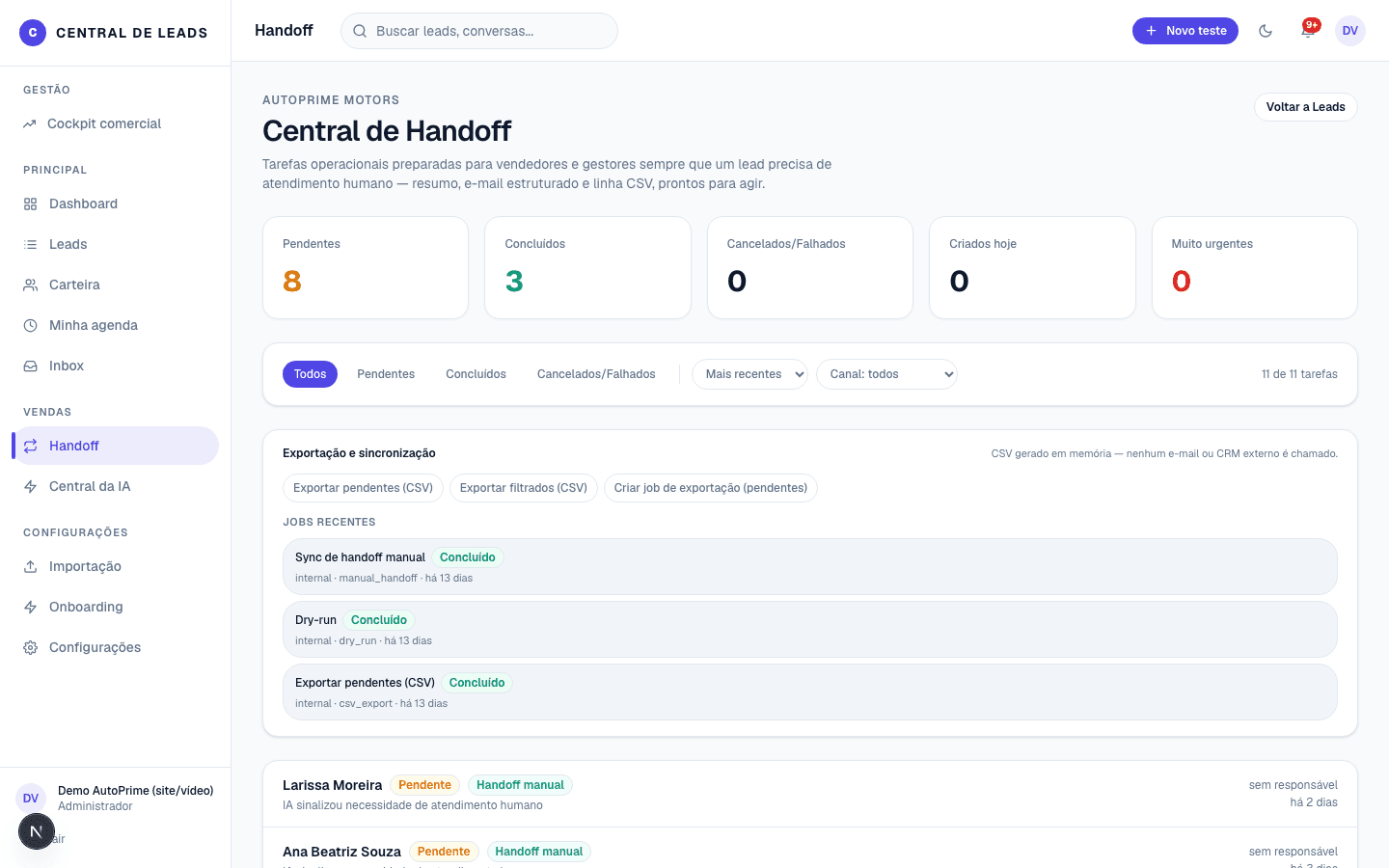Click Pendente badge on Larissa Moreira
The height and width of the screenshot is (868, 1389).
coord(424,785)
